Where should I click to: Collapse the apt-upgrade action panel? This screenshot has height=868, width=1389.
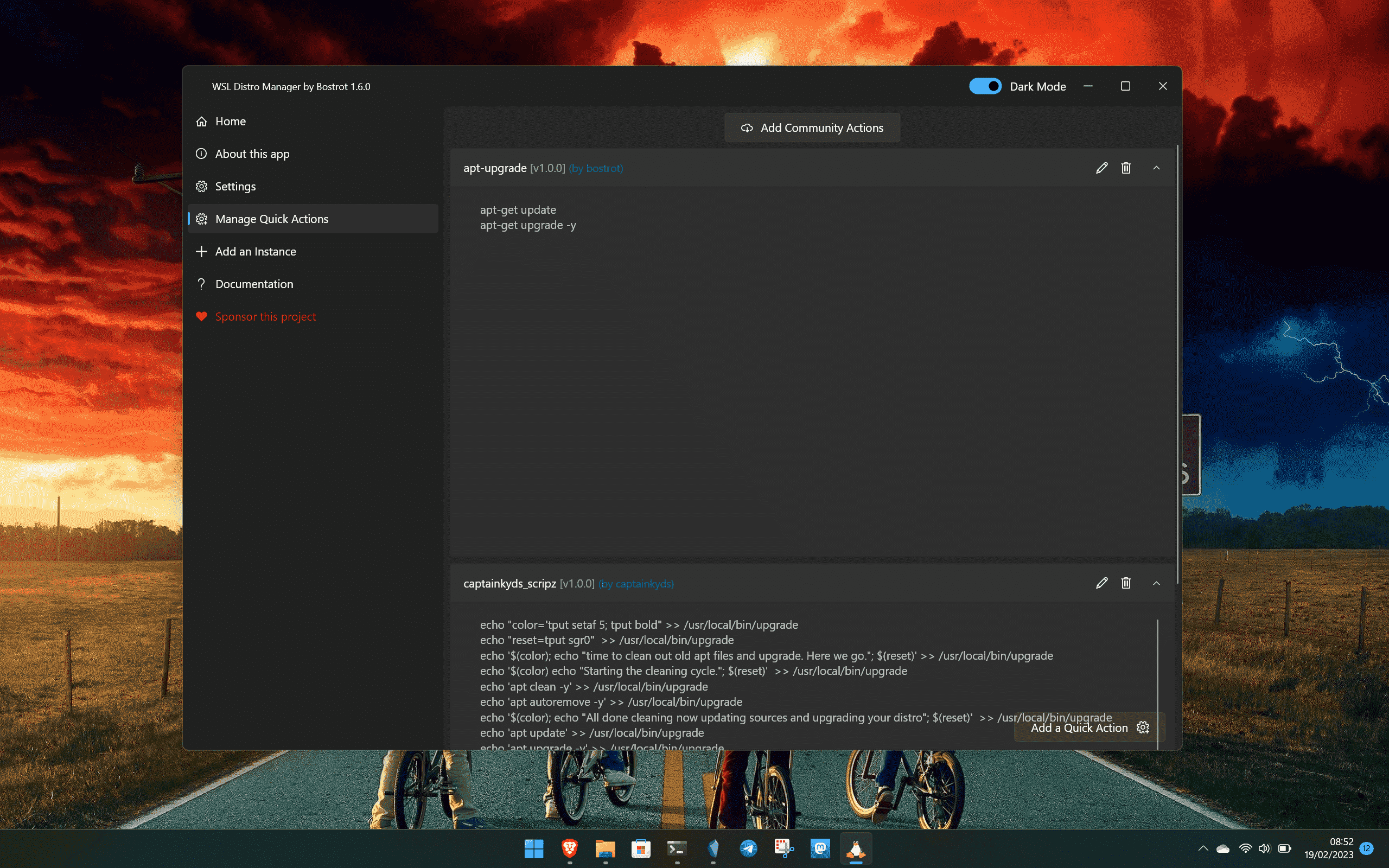(x=1156, y=167)
